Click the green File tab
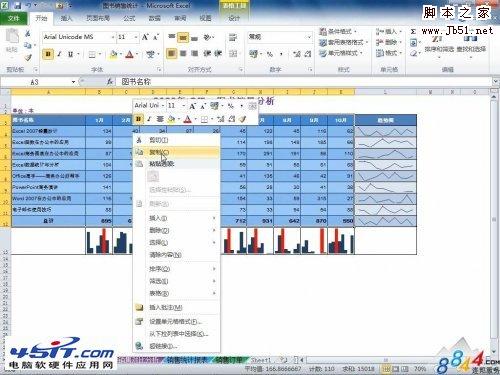Screen dimensions: 500x375 point(14,18)
